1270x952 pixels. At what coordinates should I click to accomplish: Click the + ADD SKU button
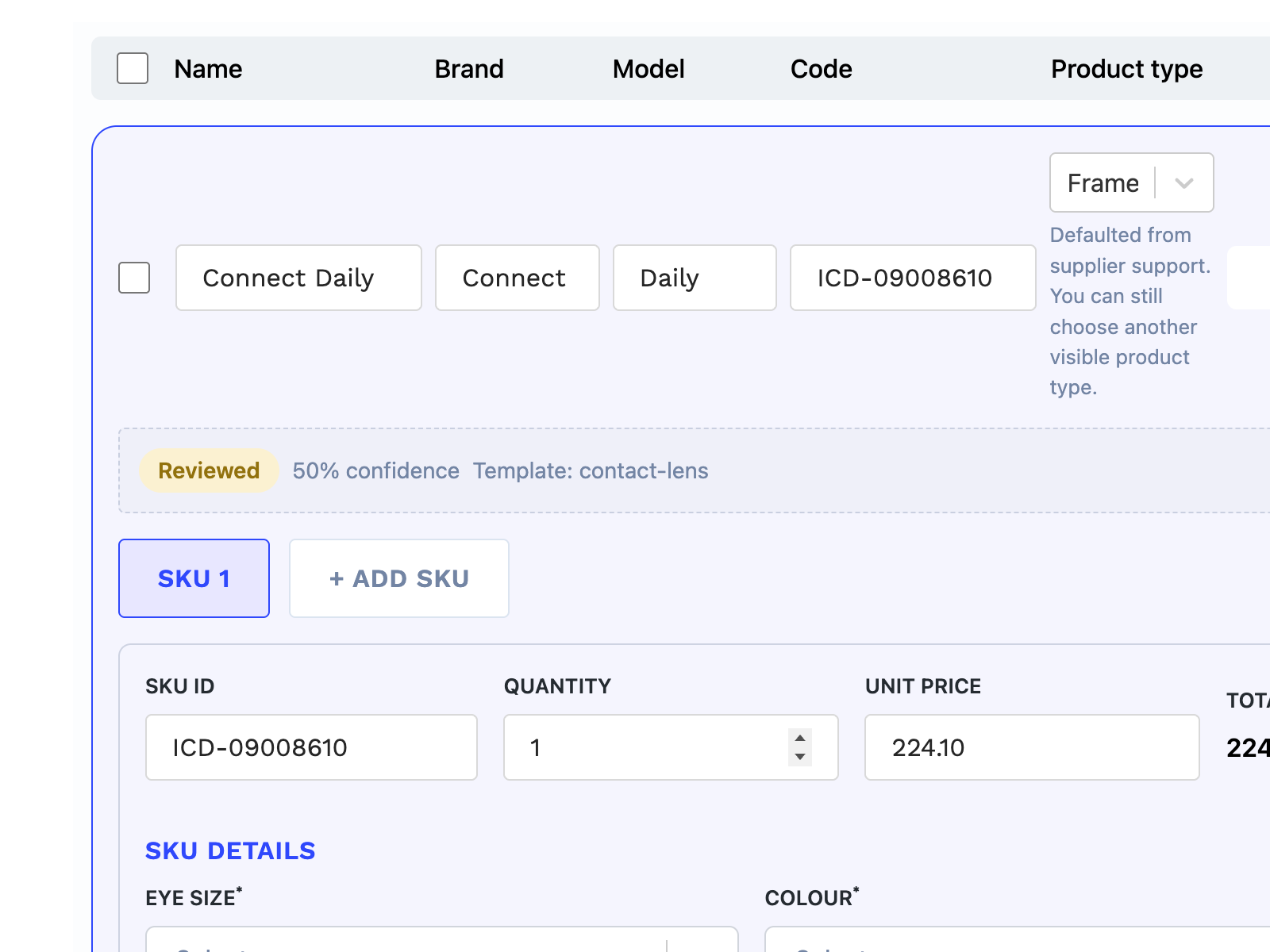399,578
